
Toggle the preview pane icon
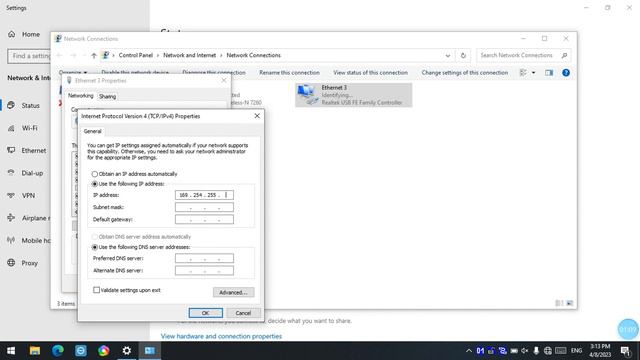pyautogui.click(x=549, y=73)
